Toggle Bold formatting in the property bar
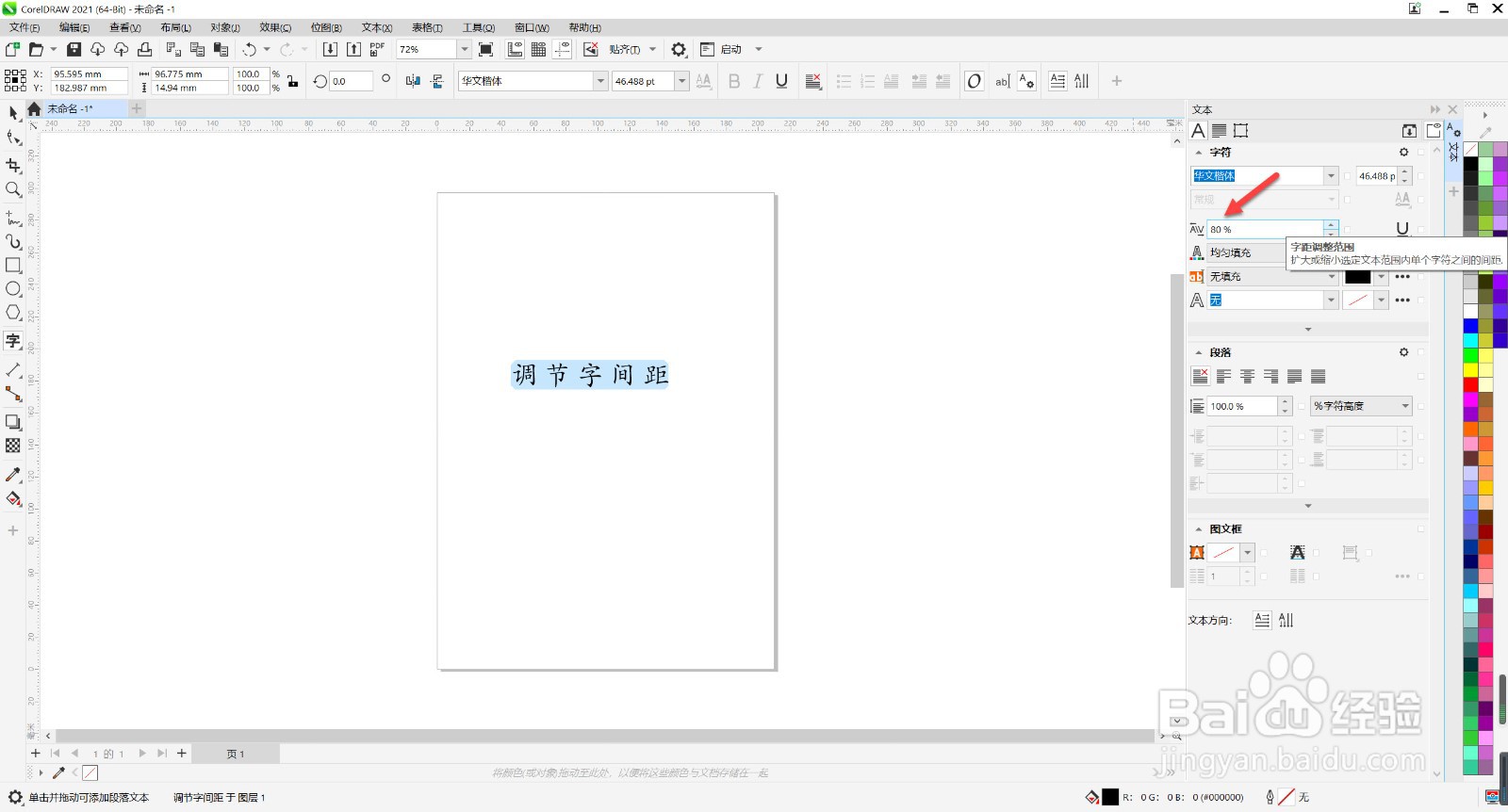This screenshot has height=812, width=1508. 734,81
